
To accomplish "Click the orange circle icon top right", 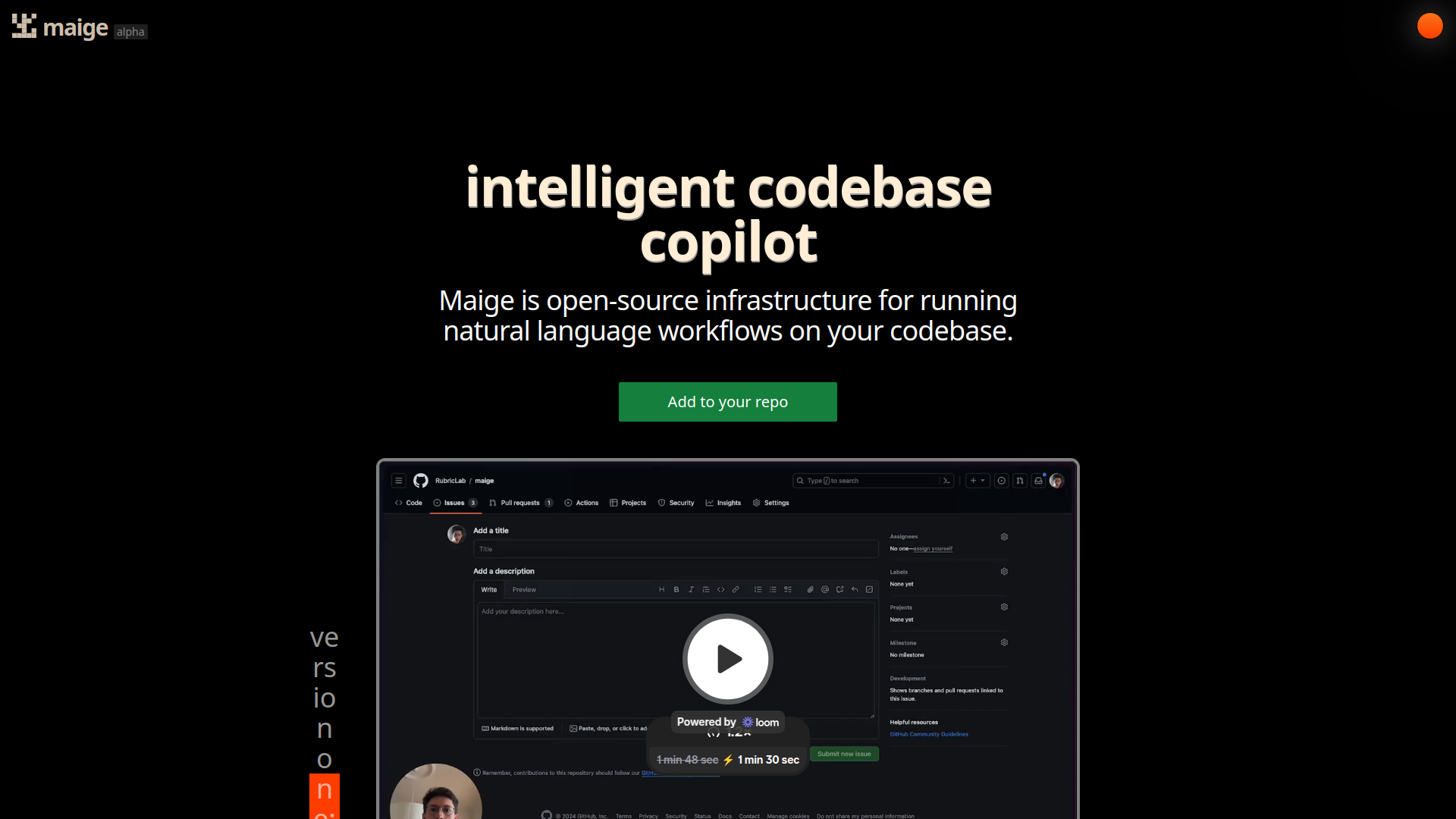I will pyautogui.click(x=1431, y=25).
